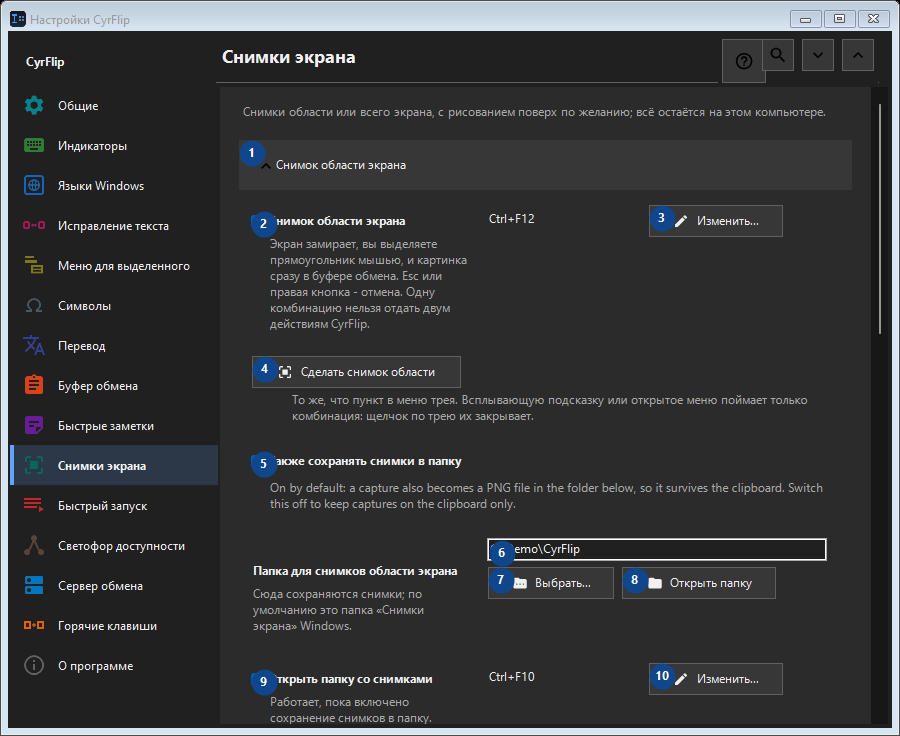Click the 'Ctrl+F12' shortcut text
The width and height of the screenshot is (900, 736).
[x=511, y=219]
